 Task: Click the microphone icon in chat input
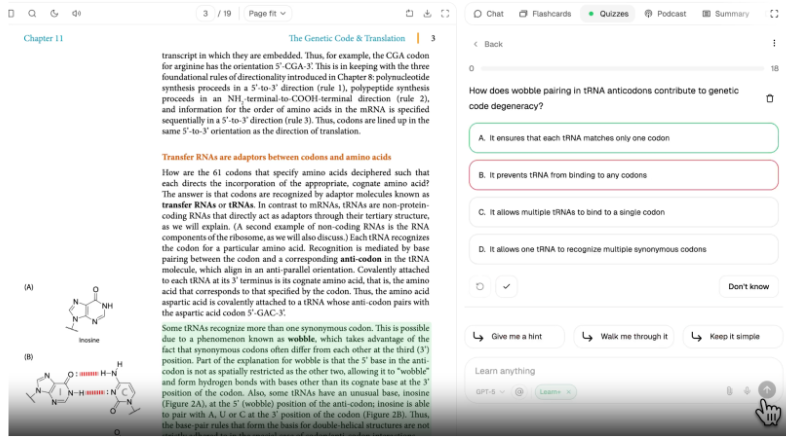(747, 391)
